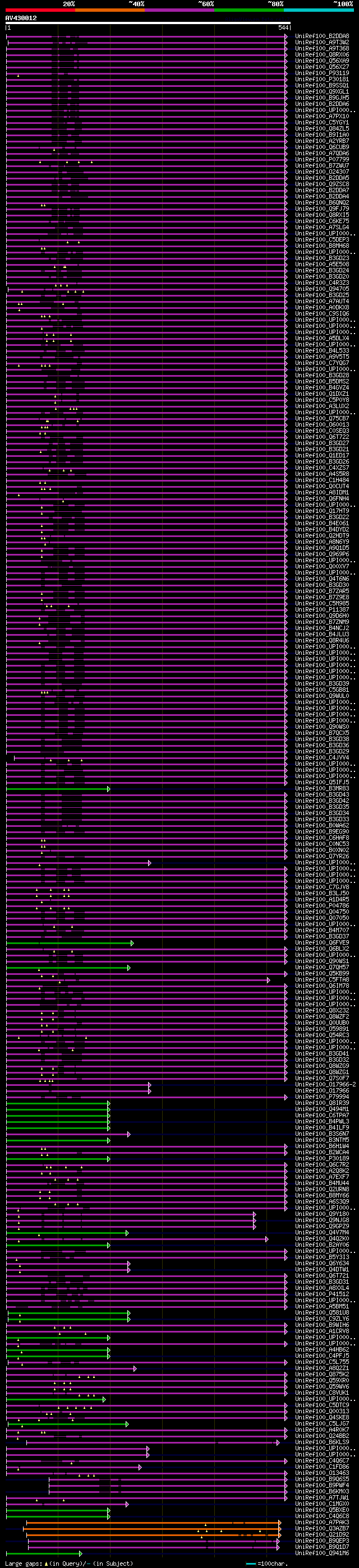
Task: Select hit label UniRef100_Q4Q2K0
Action: click(322, 1239)
